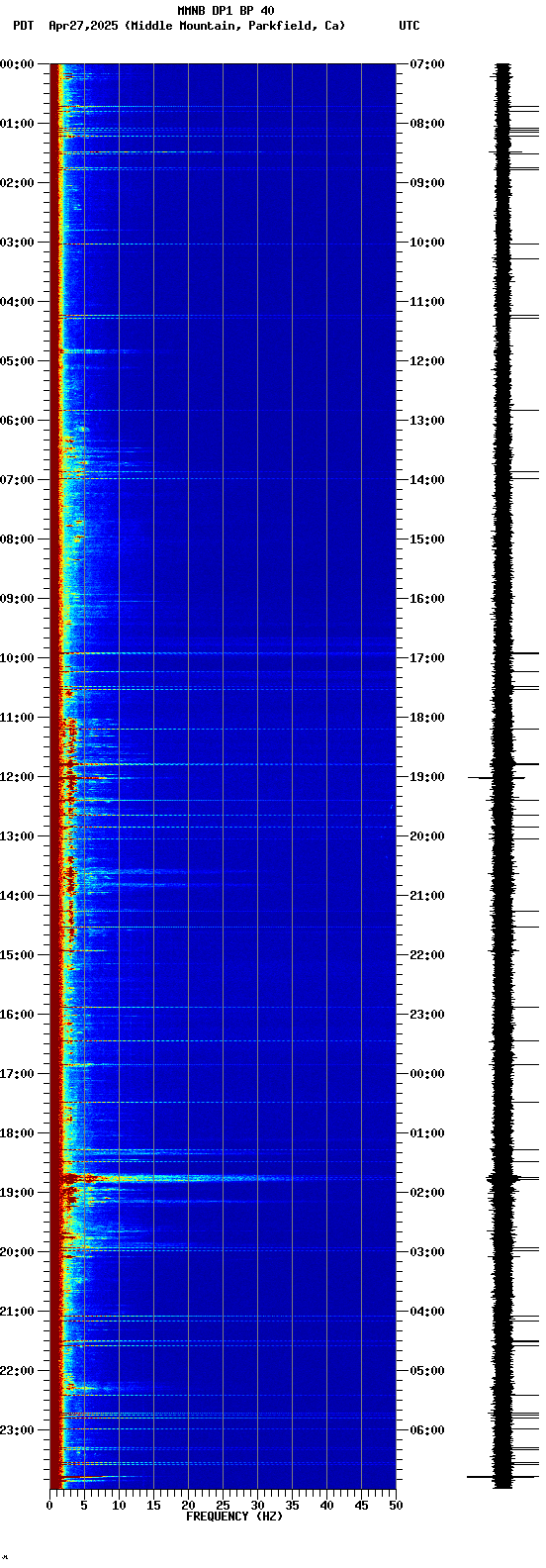
Task: Select the "UTC" timezone header label
Action: [409, 26]
